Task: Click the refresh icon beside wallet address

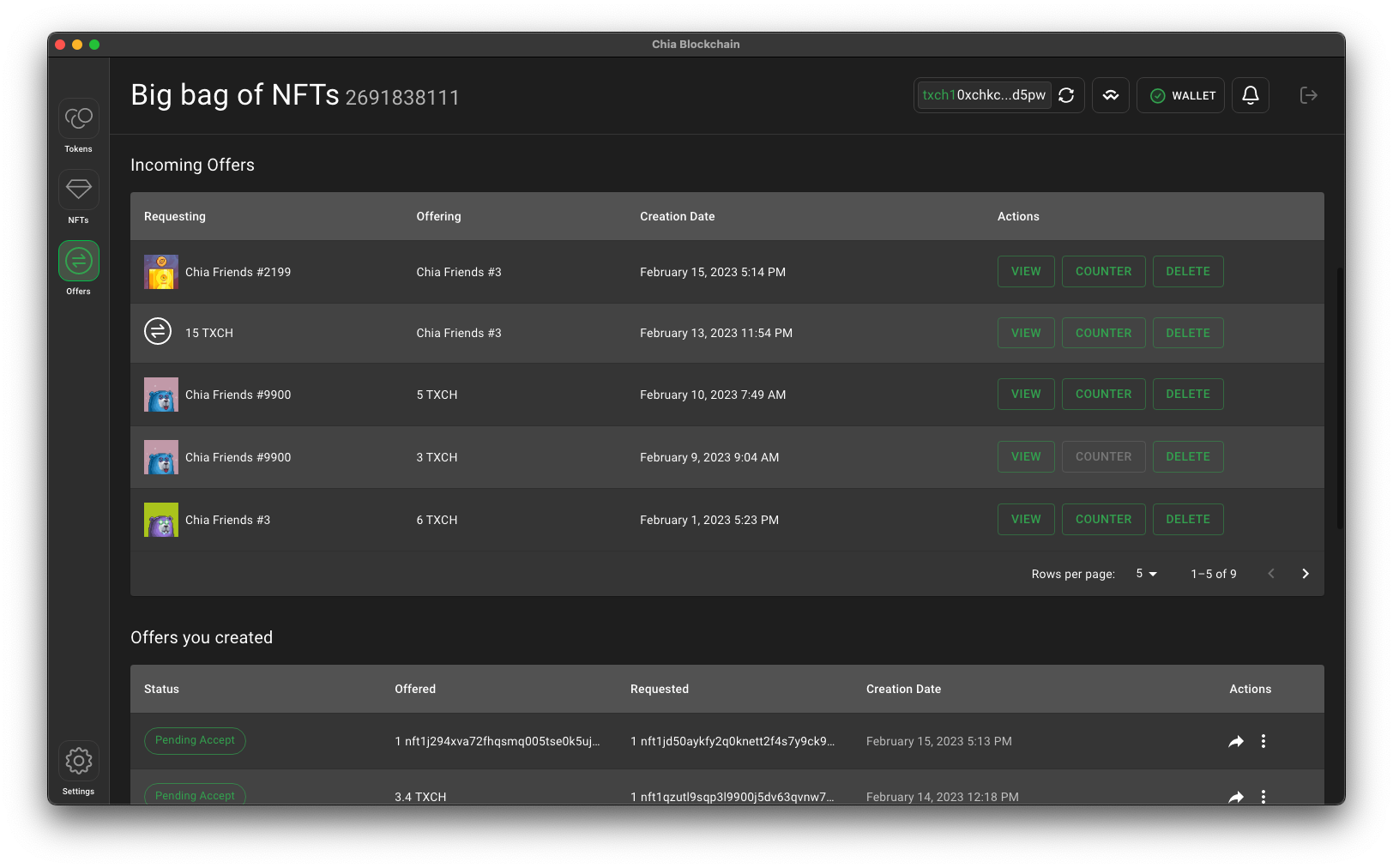Action: tap(1066, 95)
